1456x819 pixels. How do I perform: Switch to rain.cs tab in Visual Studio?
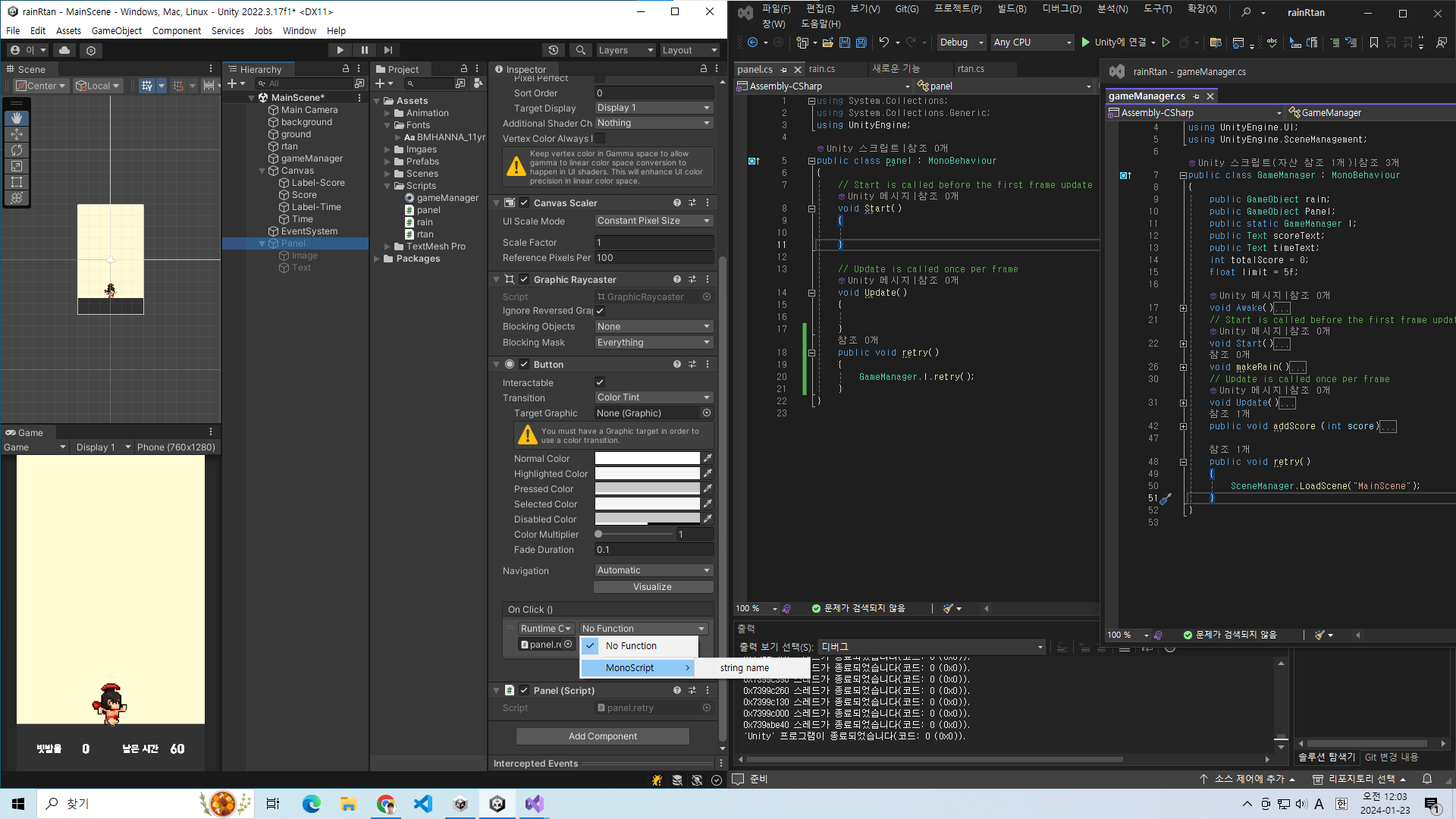tap(822, 69)
